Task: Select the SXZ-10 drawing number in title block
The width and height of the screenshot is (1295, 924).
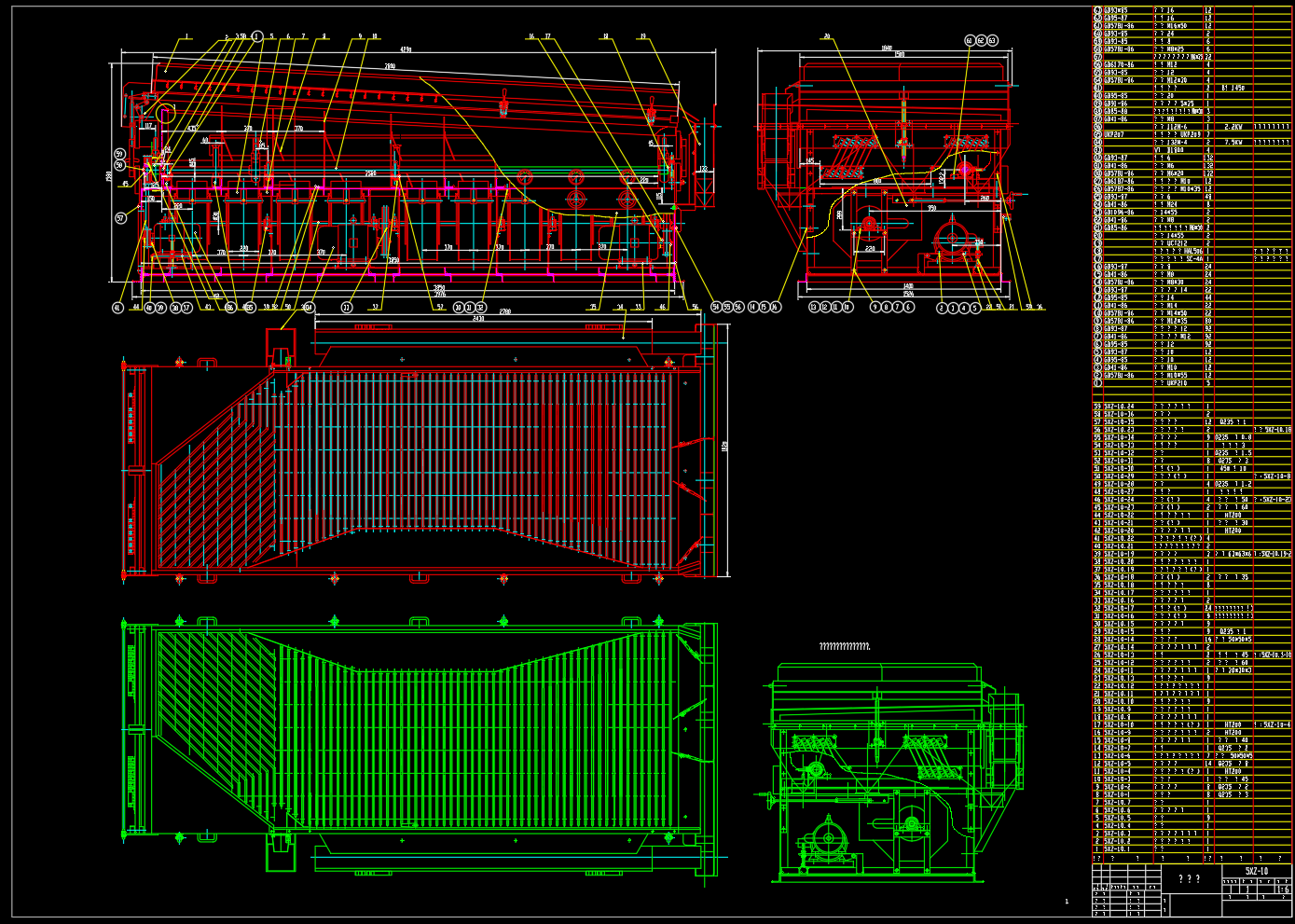Action: (1256, 870)
